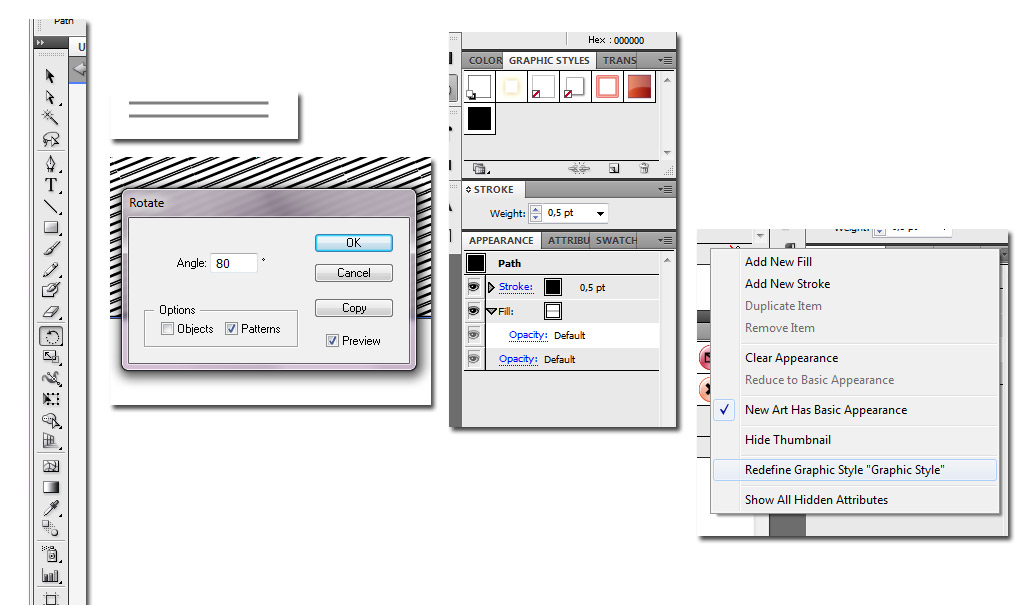Open Graphic Styles Libraries menu icon
This screenshot has width=1025, height=605.
pos(480,169)
